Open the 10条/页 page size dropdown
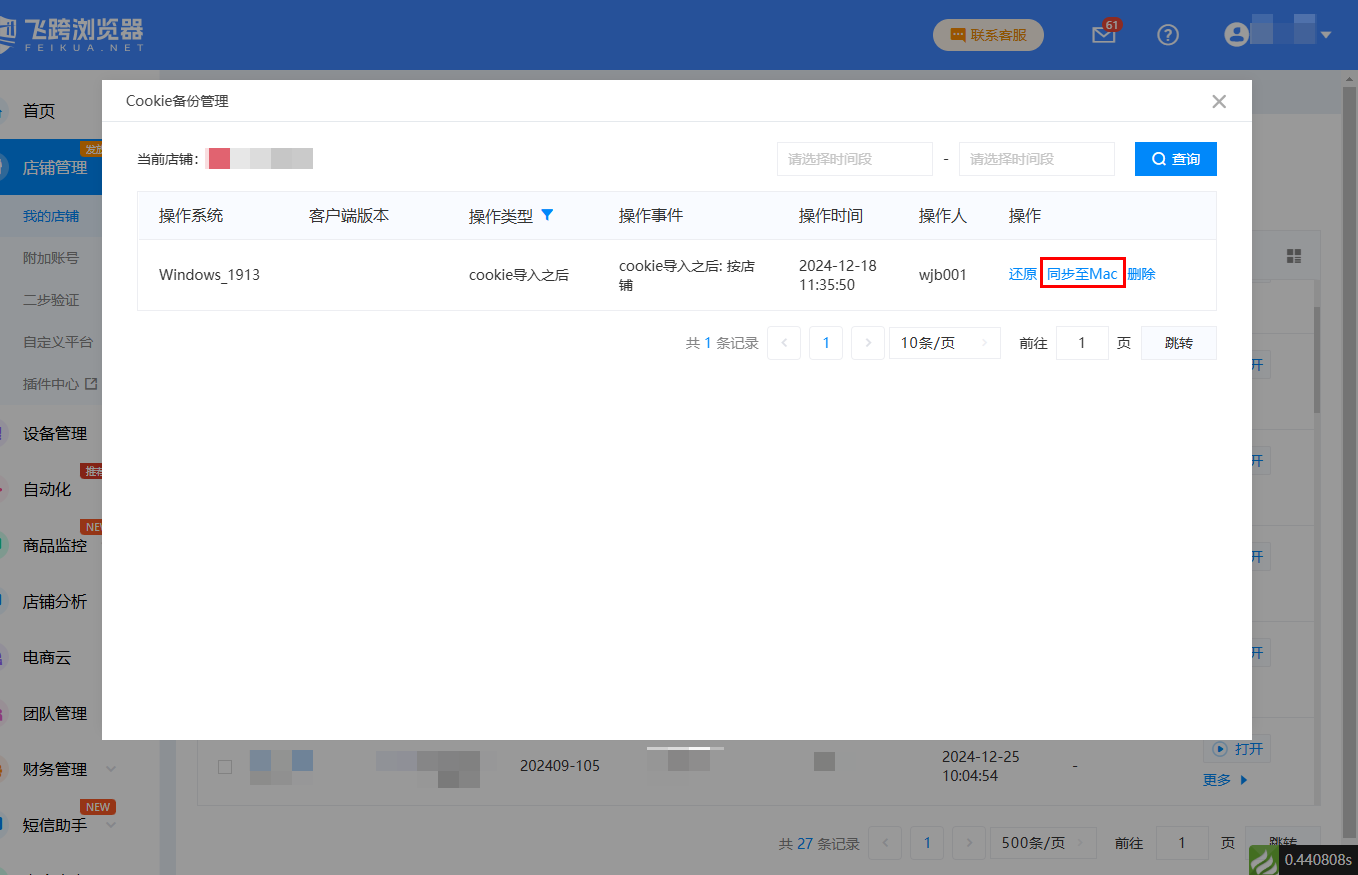The width and height of the screenshot is (1358, 875). pyautogui.click(x=944, y=343)
